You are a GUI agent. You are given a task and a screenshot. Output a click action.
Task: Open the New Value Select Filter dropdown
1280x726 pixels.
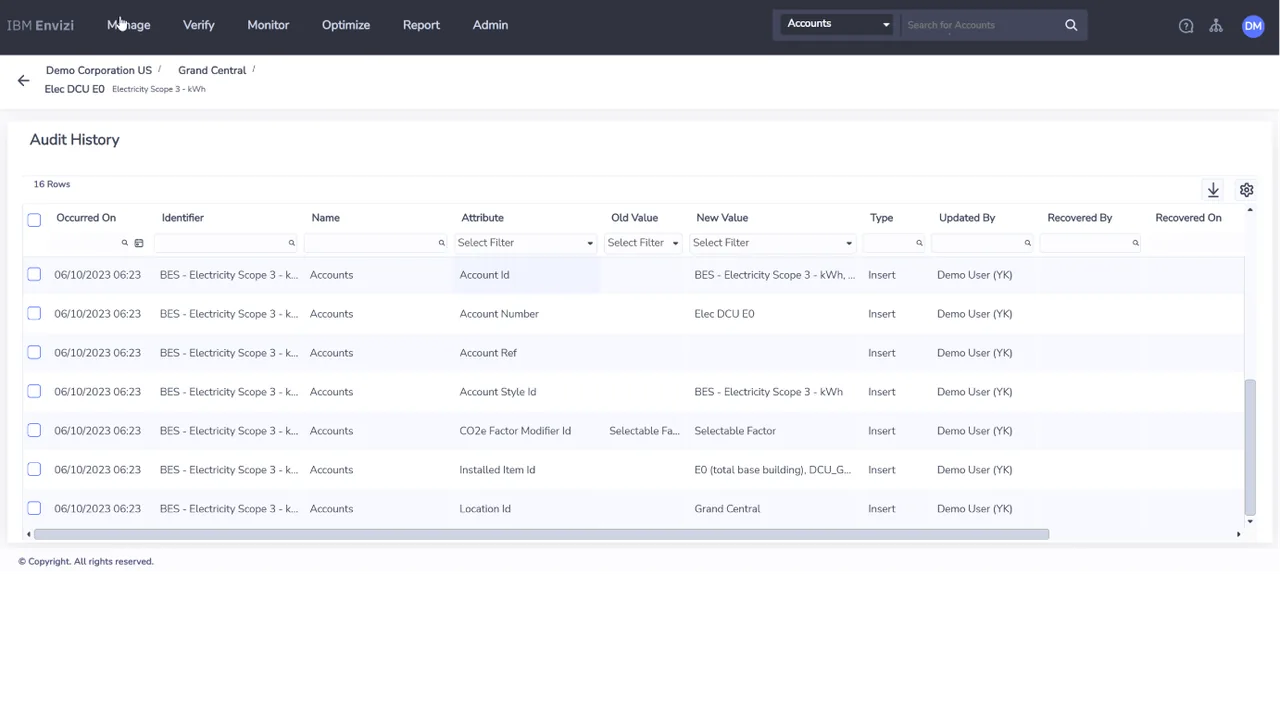click(772, 243)
